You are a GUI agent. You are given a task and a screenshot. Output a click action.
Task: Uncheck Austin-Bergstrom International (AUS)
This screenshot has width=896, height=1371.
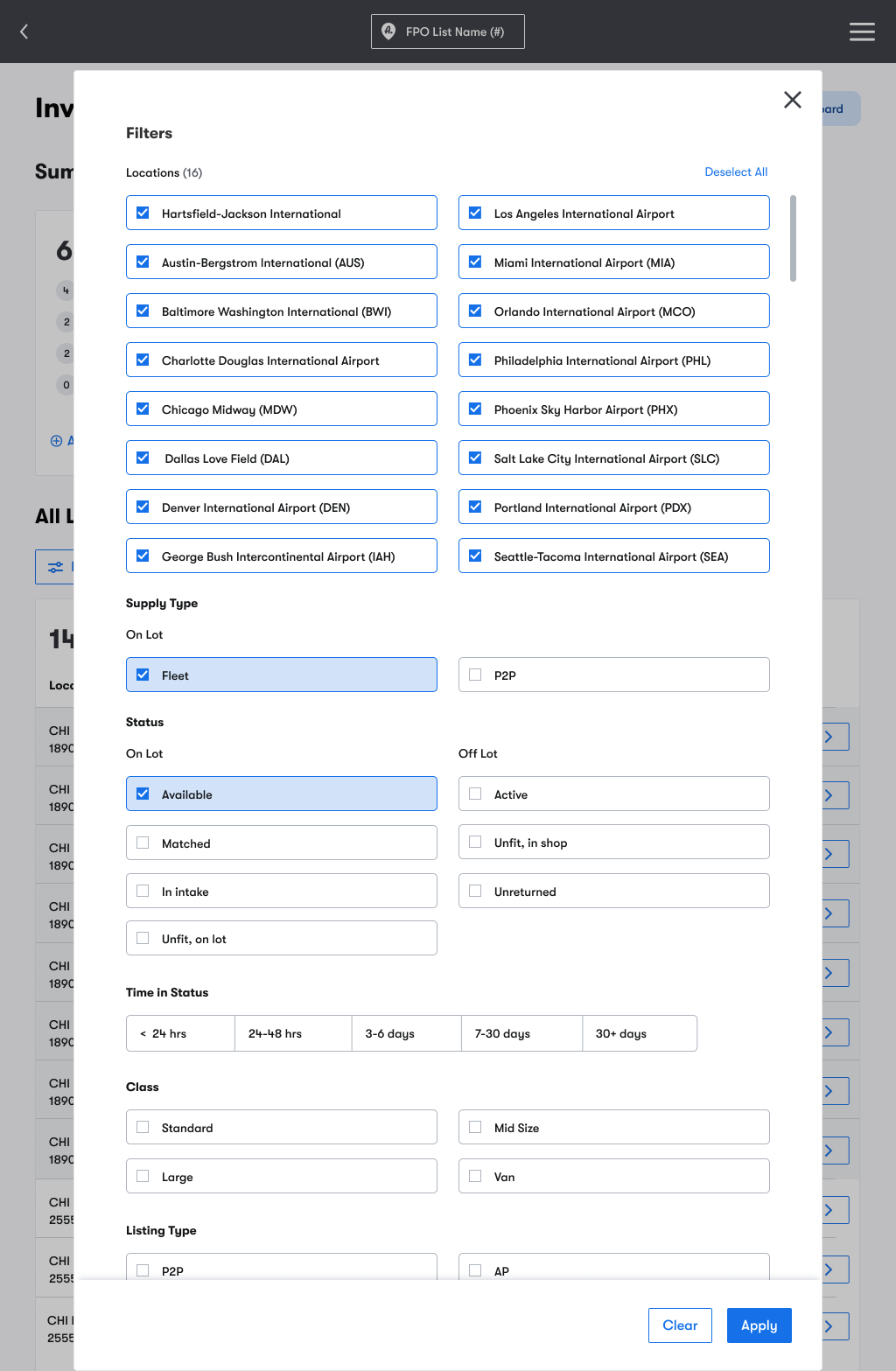click(x=282, y=262)
